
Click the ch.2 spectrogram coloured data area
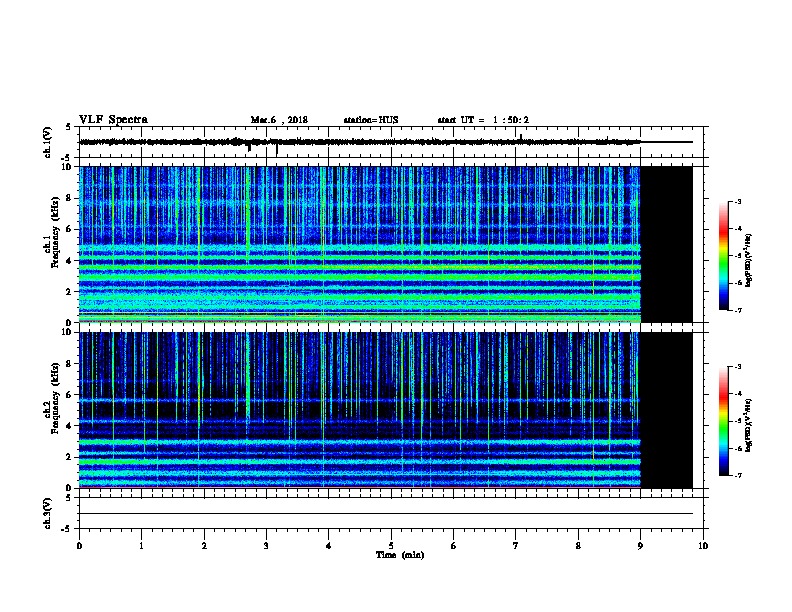pos(360,410)
